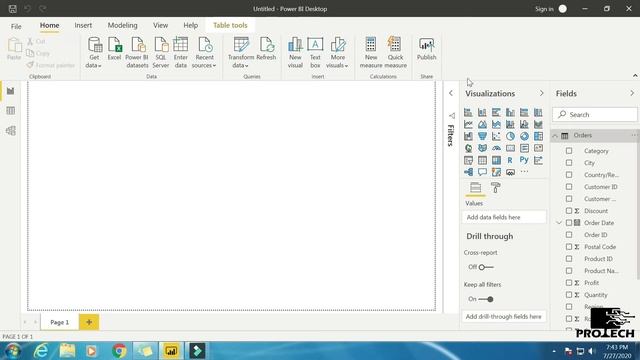This screenshot has width=640, height=360.
Task: Select the Donut chart visual
Action: tap(524, 136)
